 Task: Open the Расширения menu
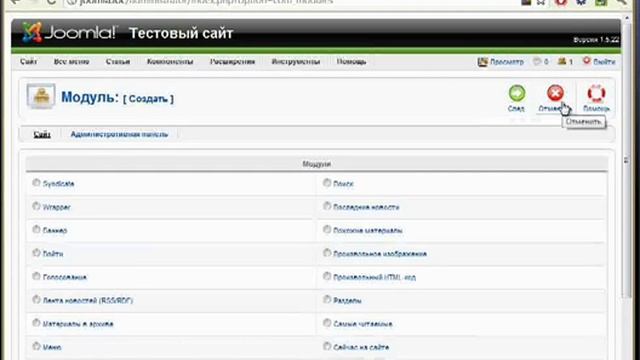[x=232, y=62]
